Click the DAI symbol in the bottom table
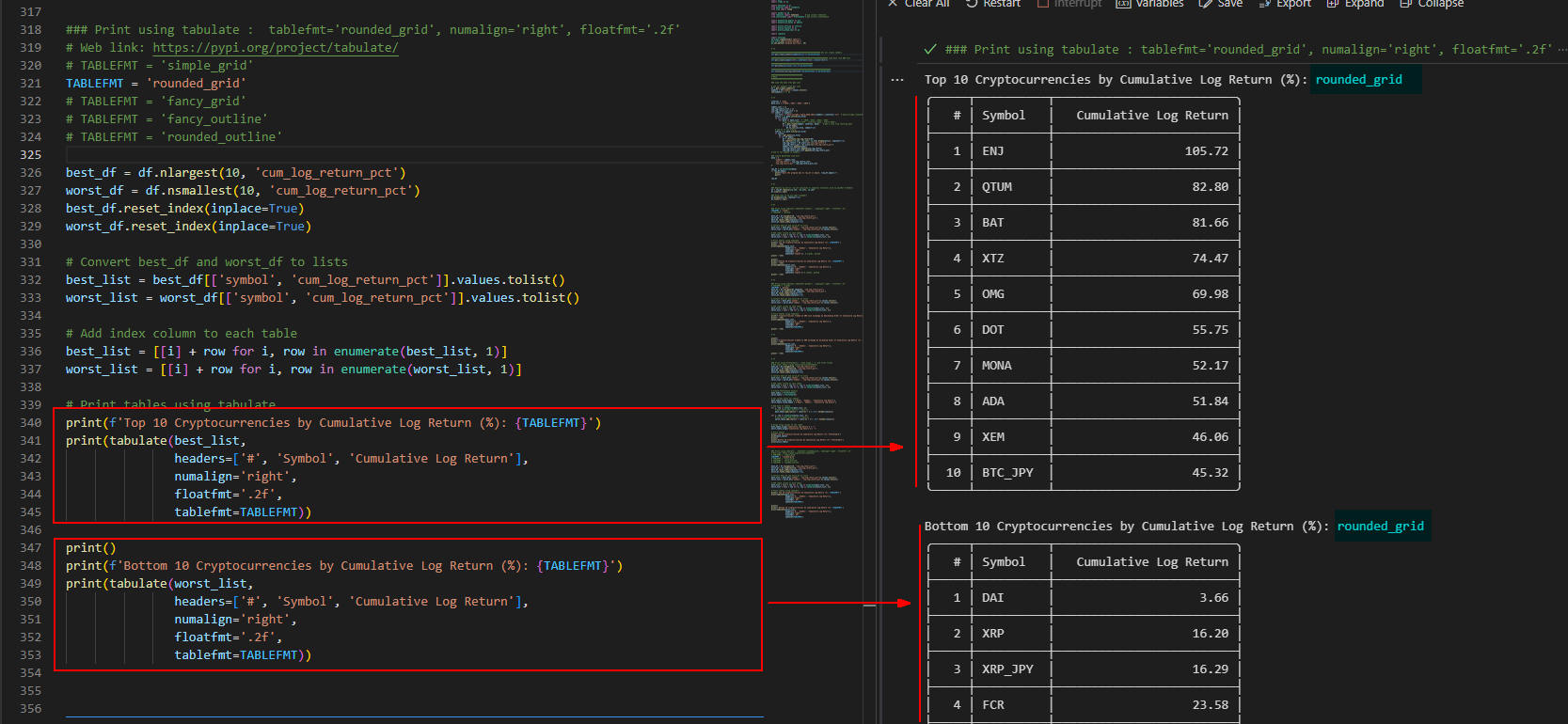Viewport: 1568px width, 724px height. (x=992, y=598)
